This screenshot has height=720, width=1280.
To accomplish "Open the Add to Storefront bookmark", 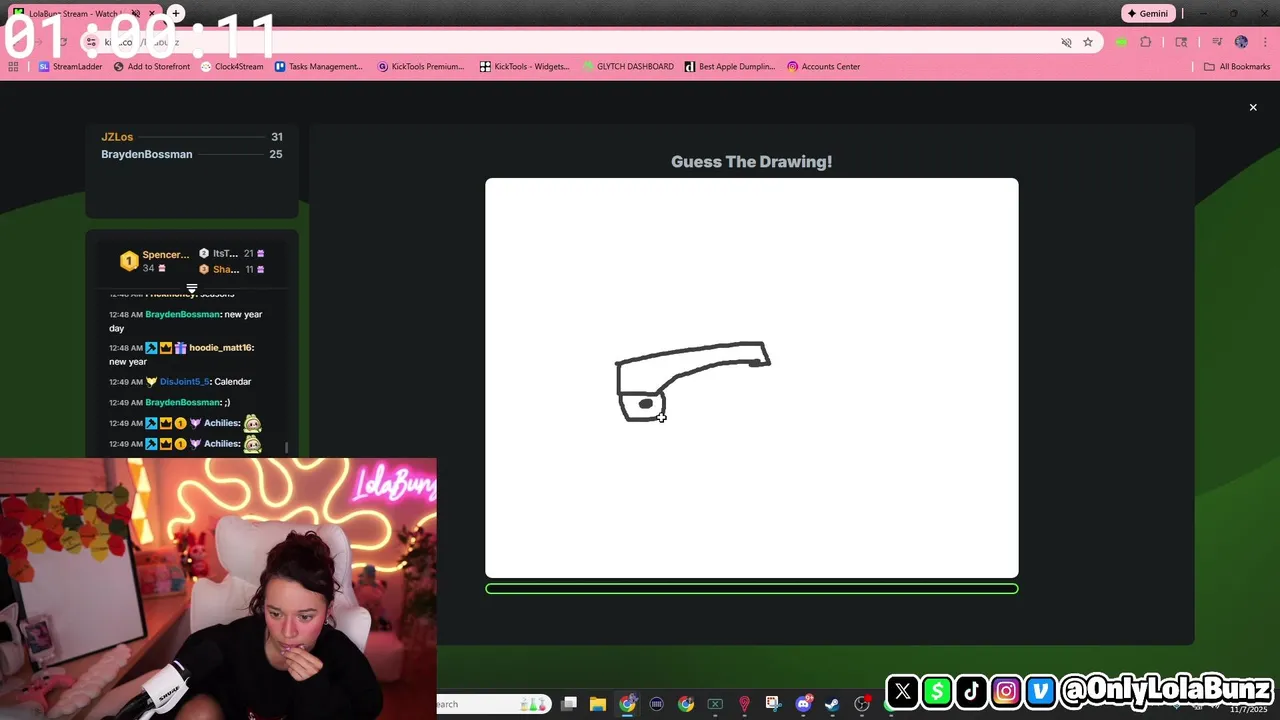I will [151, 67].
